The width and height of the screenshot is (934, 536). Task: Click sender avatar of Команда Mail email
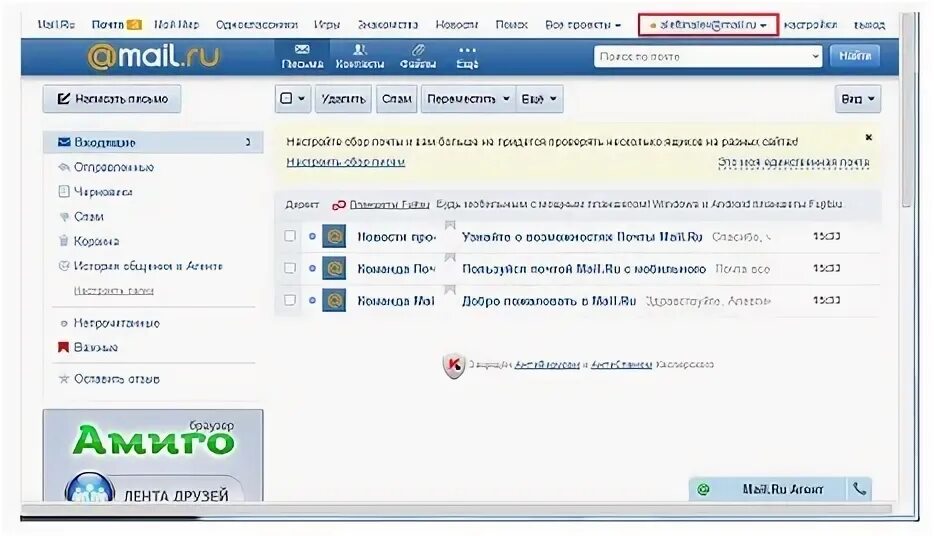coord(334,301)
